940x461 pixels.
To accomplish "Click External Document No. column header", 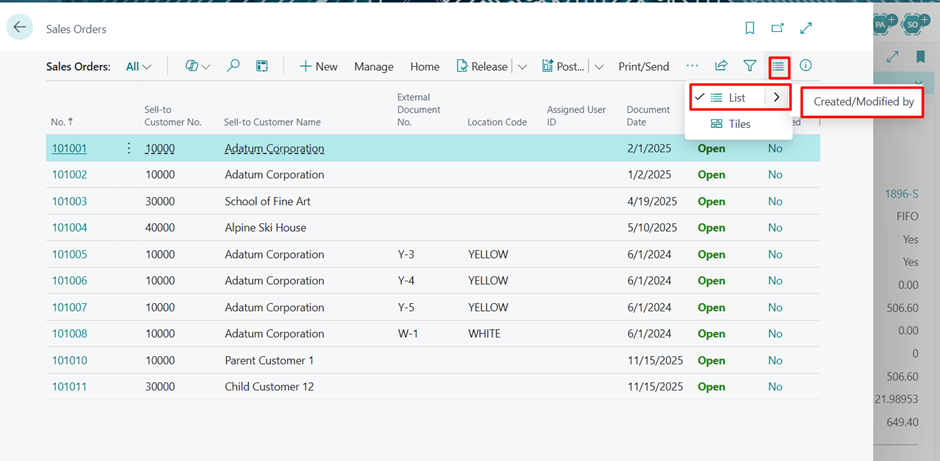I will click(x=418, y=110).
